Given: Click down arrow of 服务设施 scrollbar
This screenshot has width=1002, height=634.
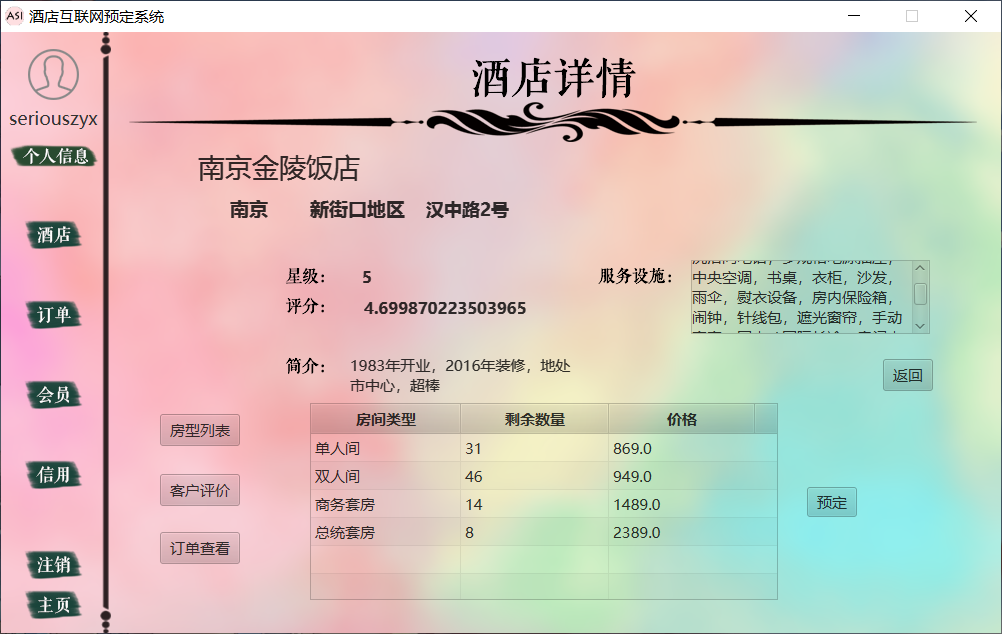Looking at the screenshot, I should click(920, 326).
